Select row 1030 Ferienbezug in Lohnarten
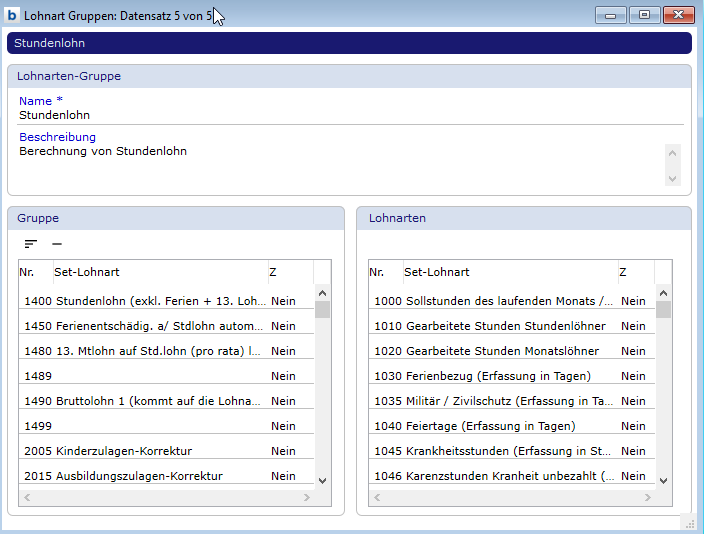 510,376
